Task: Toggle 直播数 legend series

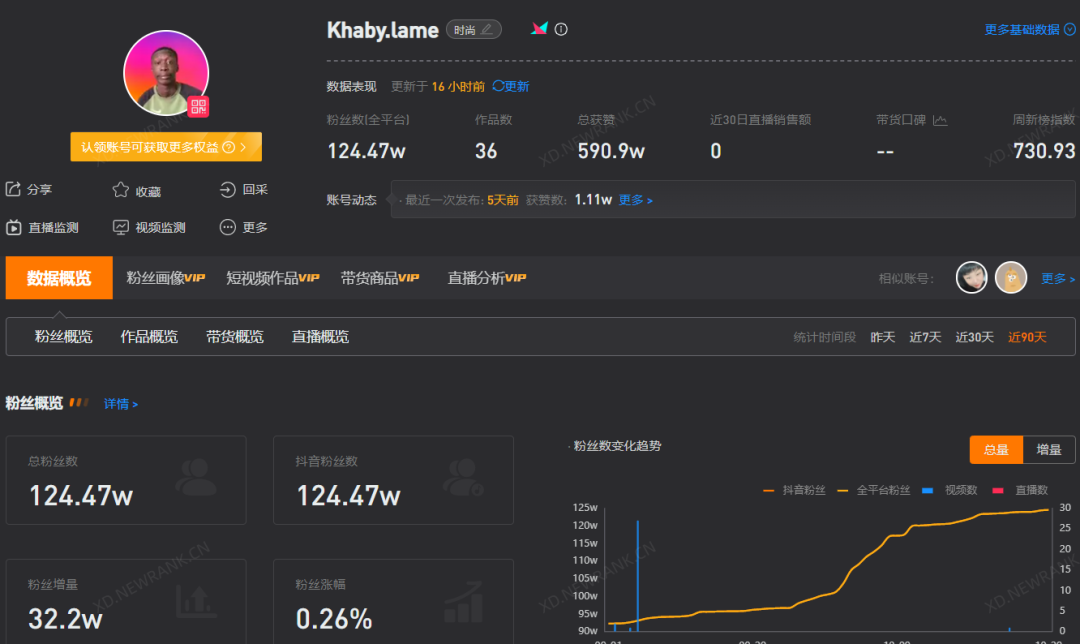Action: tap(1020, 490)
